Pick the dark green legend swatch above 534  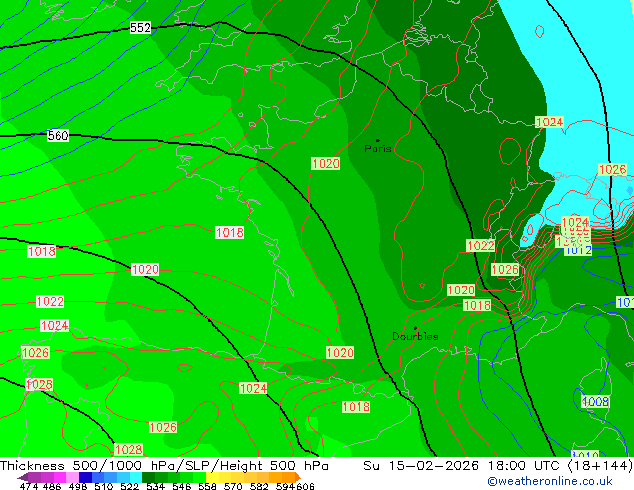click(148, 477)
